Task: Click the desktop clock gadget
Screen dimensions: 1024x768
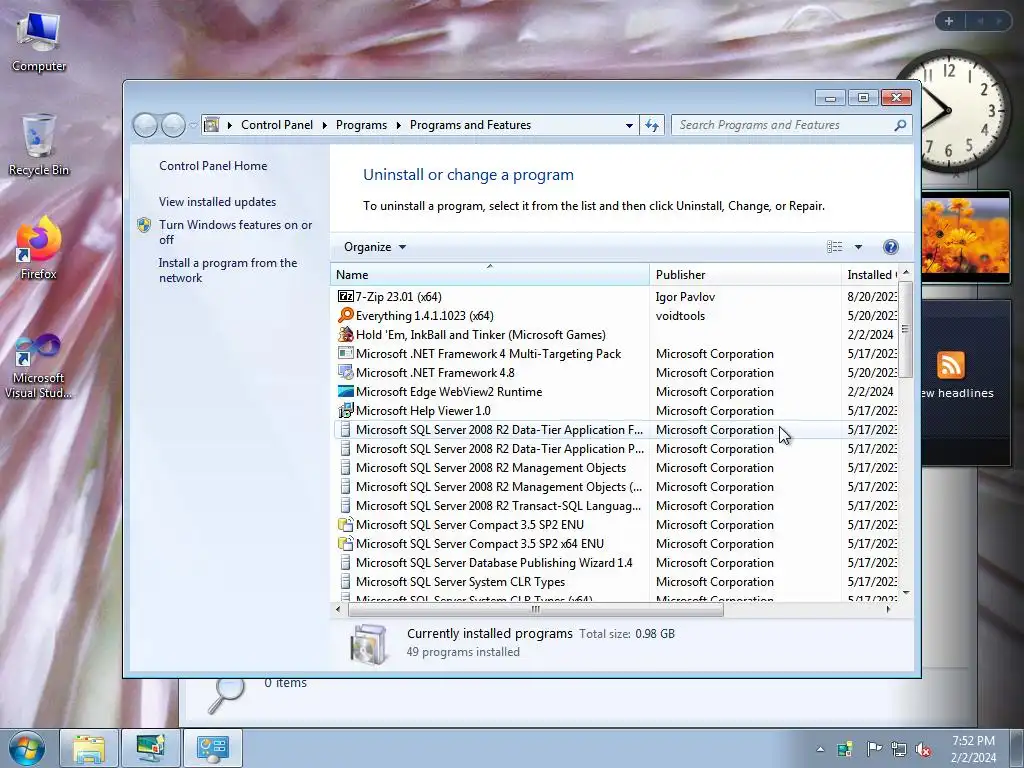Action: (950, 112)
